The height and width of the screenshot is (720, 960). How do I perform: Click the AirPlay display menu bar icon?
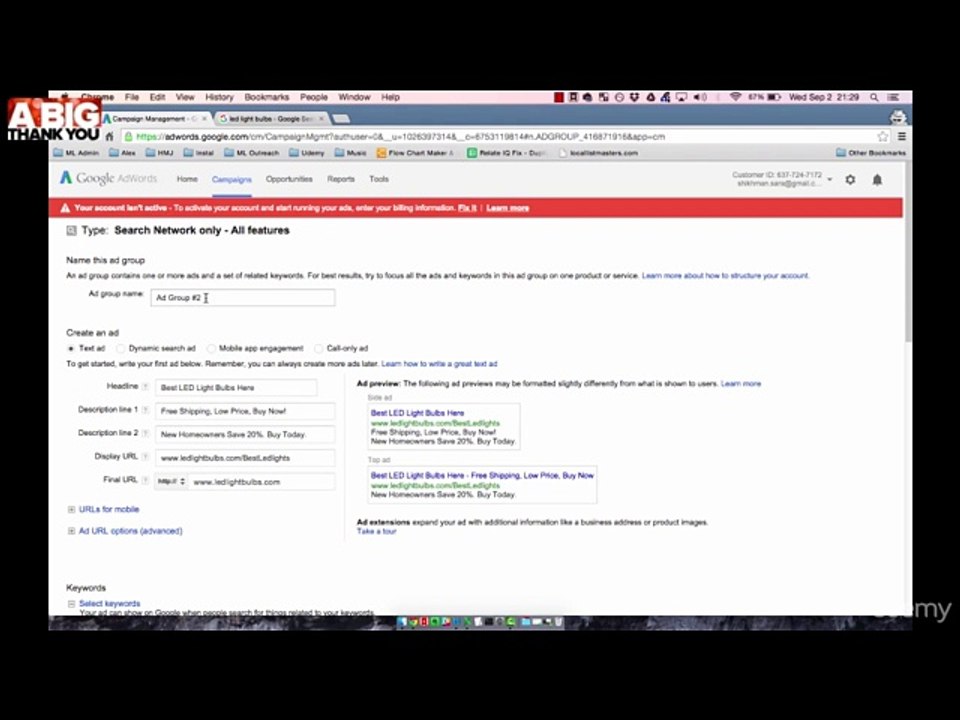point(681,97)
